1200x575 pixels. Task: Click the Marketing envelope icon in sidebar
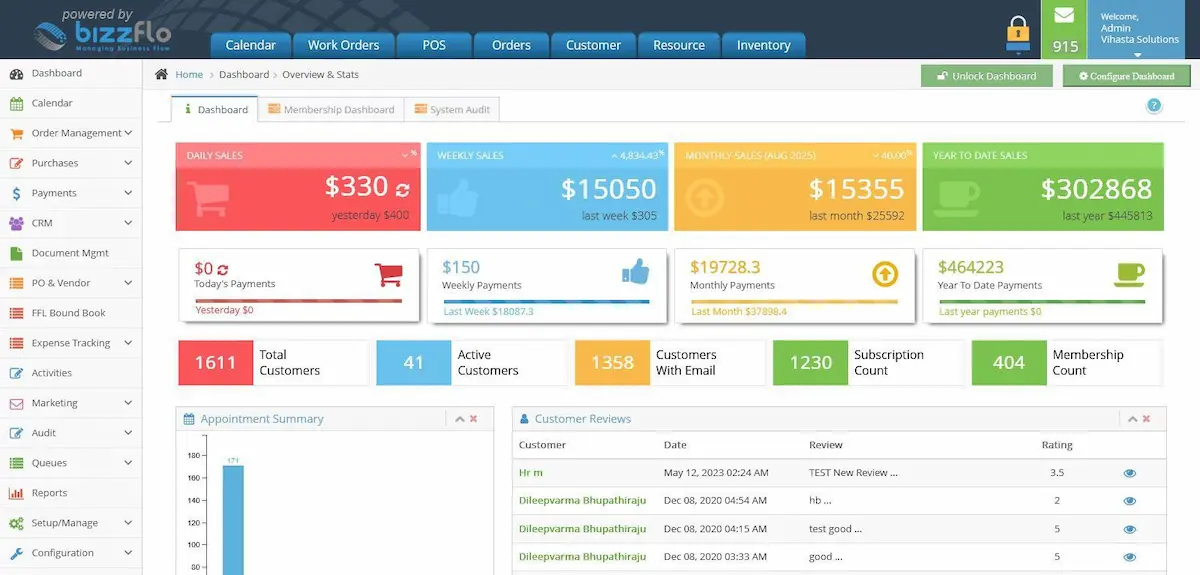[16, 403]
